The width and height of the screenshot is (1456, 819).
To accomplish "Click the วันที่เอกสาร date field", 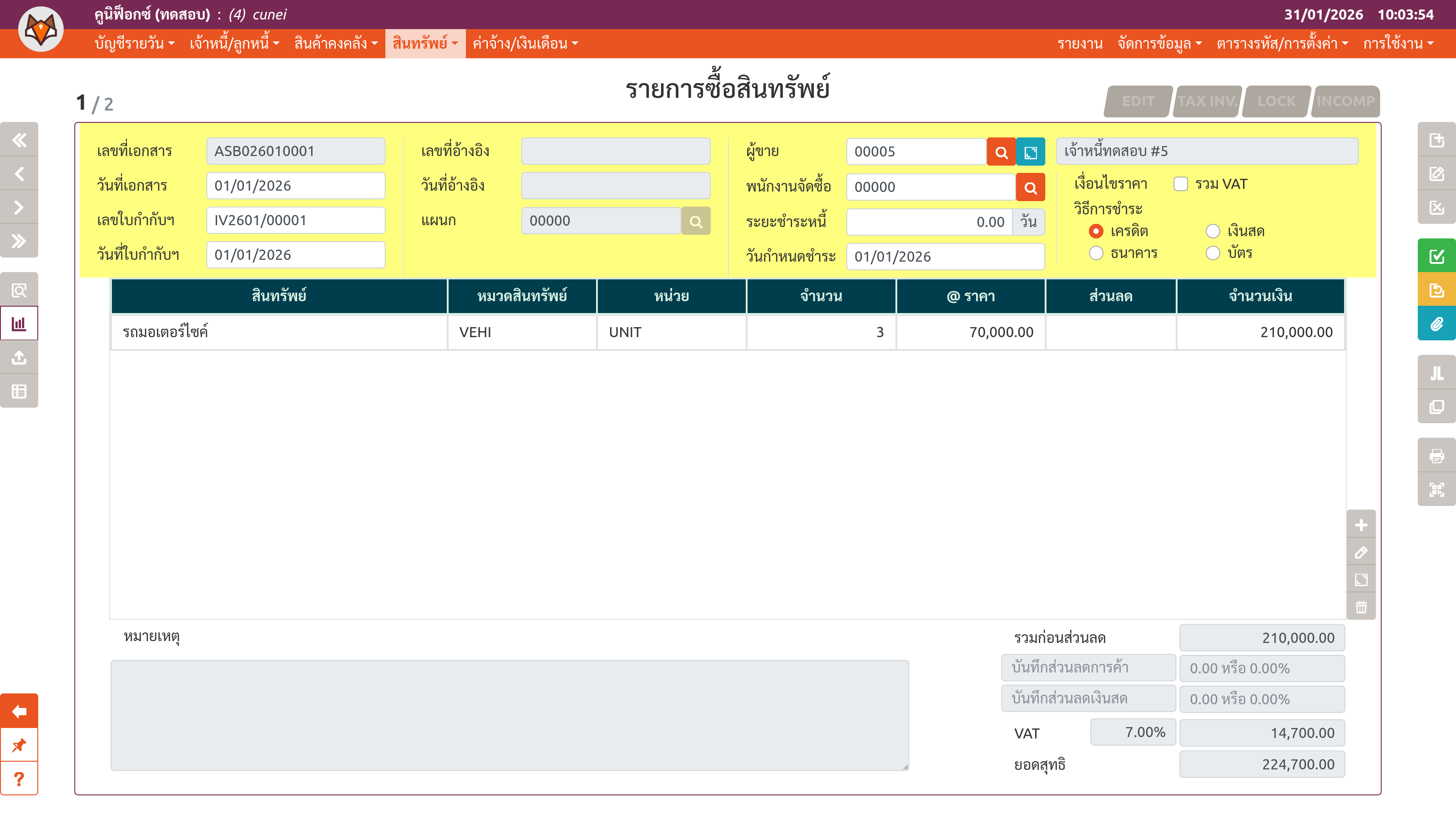I will [296, 185].
